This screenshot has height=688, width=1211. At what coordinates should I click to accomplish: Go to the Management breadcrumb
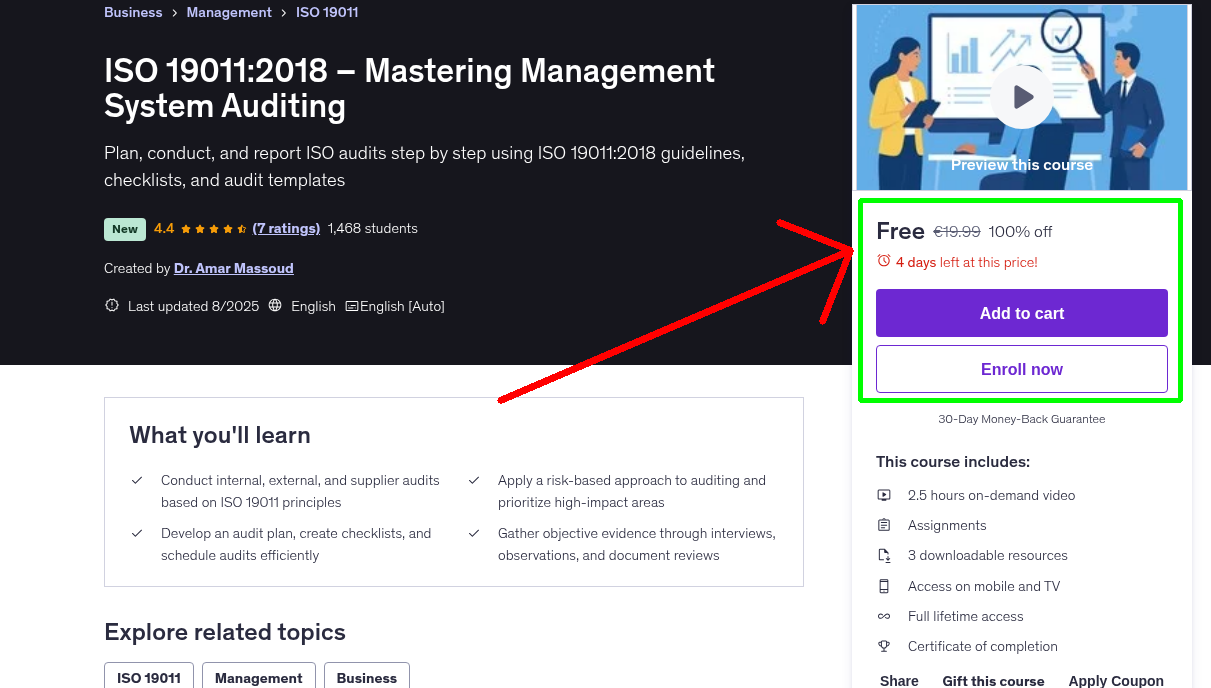pyautogui.click(x=229, y=12)
